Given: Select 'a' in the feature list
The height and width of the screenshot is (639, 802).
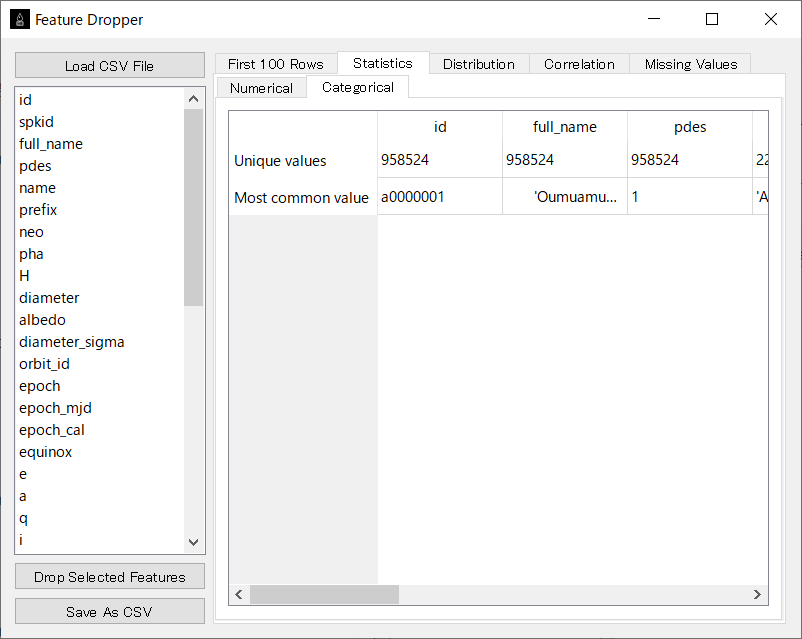Looking at the screenshot, I should 100,496.
